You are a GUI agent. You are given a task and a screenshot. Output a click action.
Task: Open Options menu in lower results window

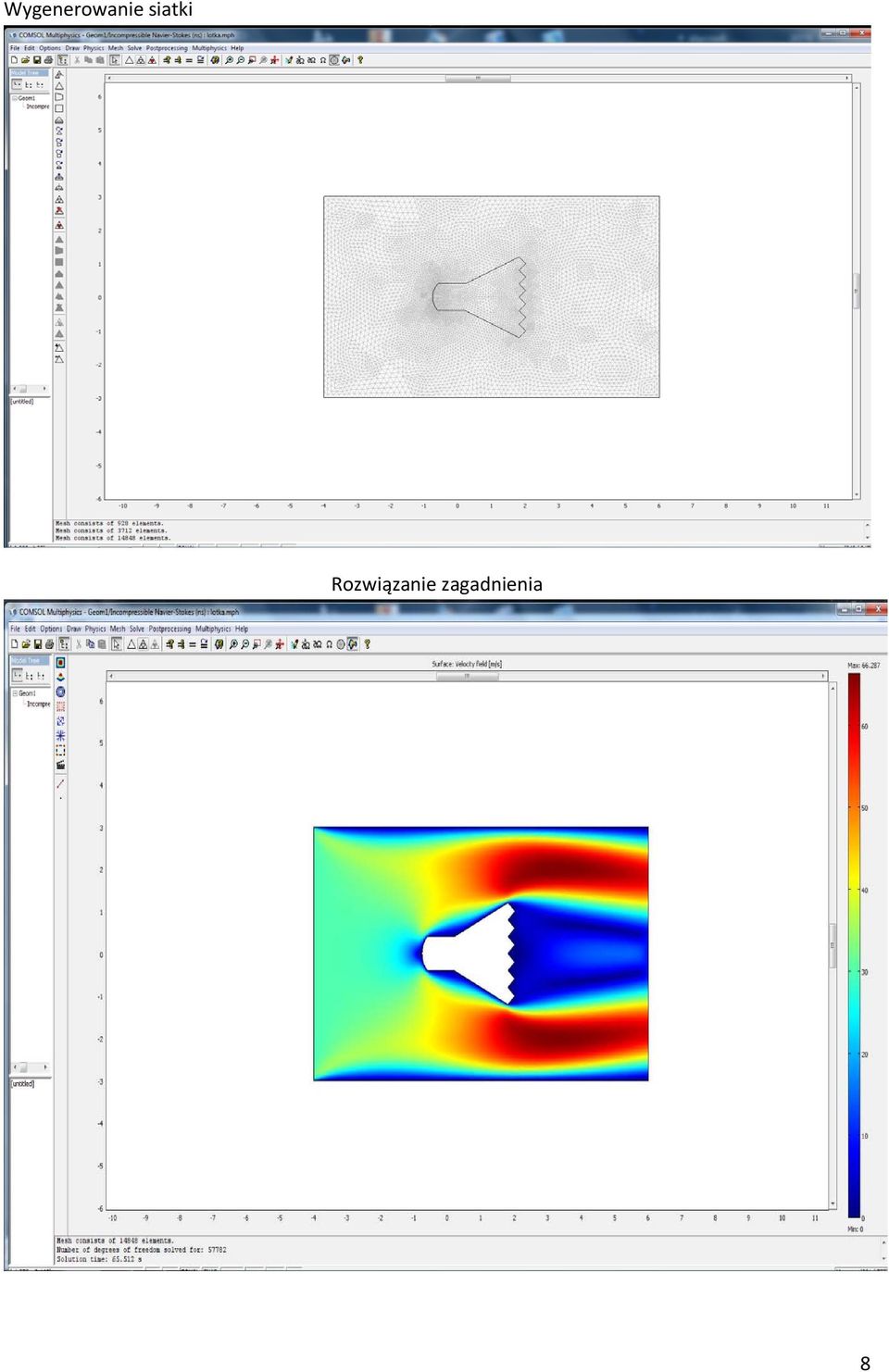[x=51, y=630]
